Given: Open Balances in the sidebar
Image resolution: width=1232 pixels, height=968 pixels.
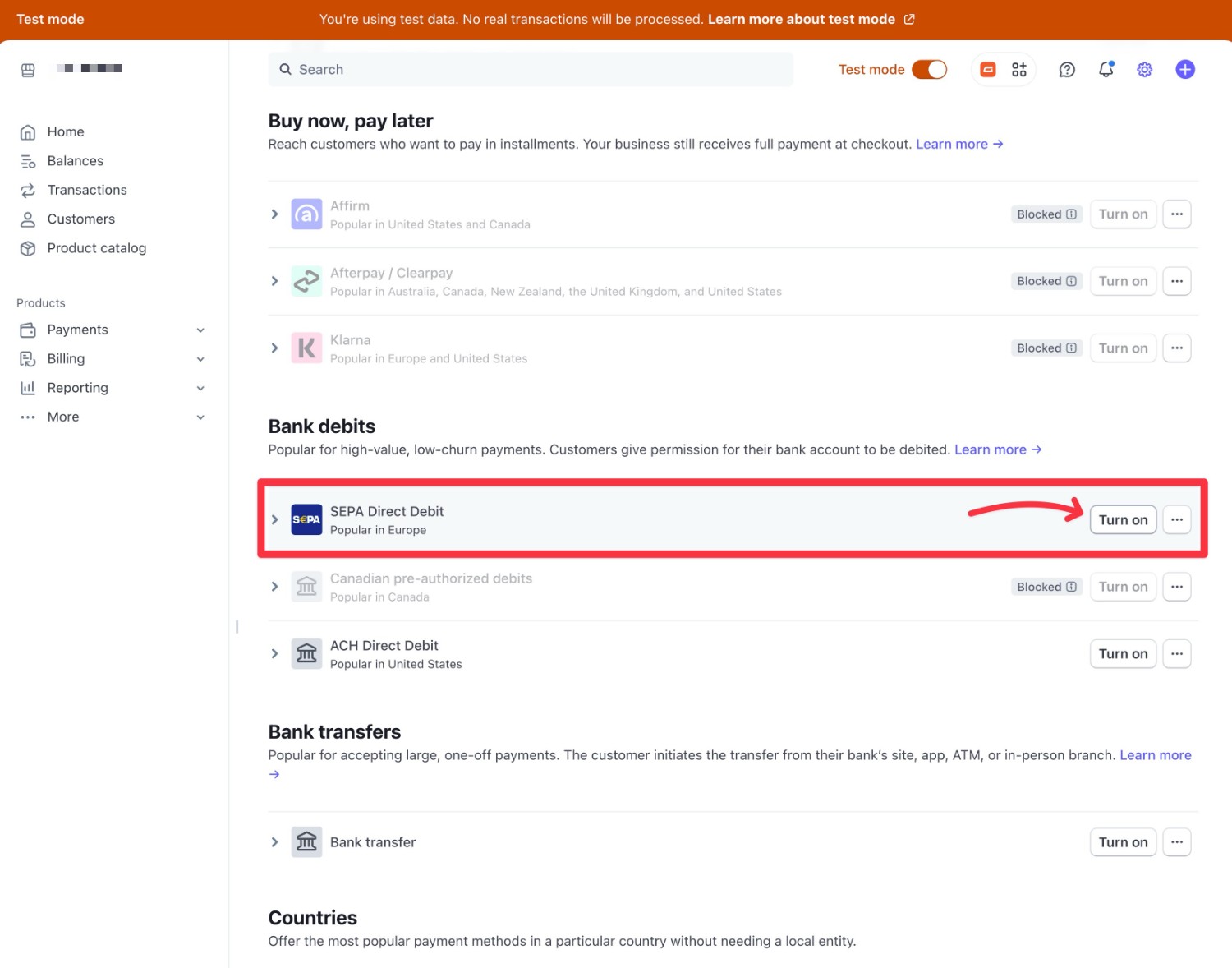Looking at the screenshot, I should [76, 161].
